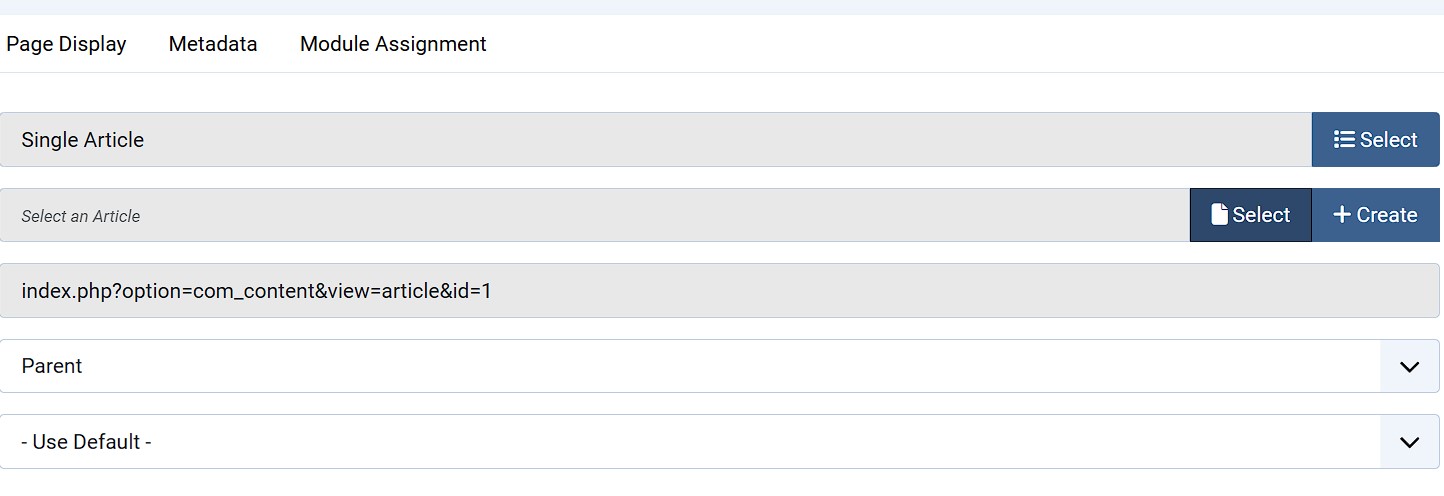Image resolution: width=1444 pixels, height=496 pixels.
Task: Click the plus icon on the Create button
Action: pyautogui.click(x=1342, y=215)
